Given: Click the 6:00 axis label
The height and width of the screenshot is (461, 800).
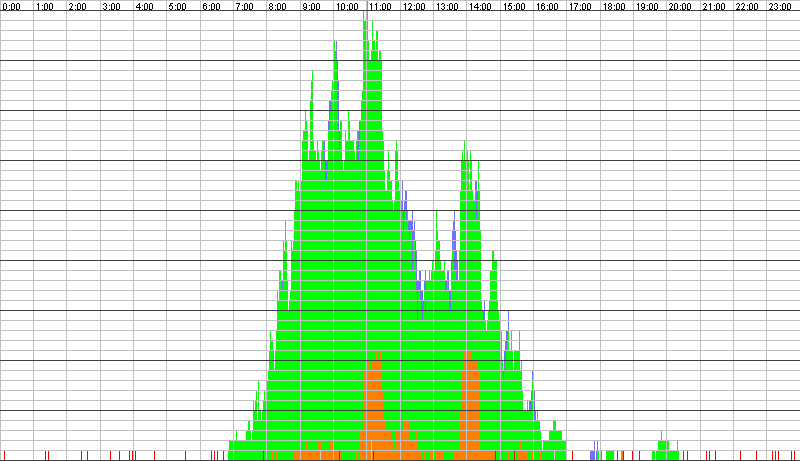Looking at the screenshot, I should (211, 7).
